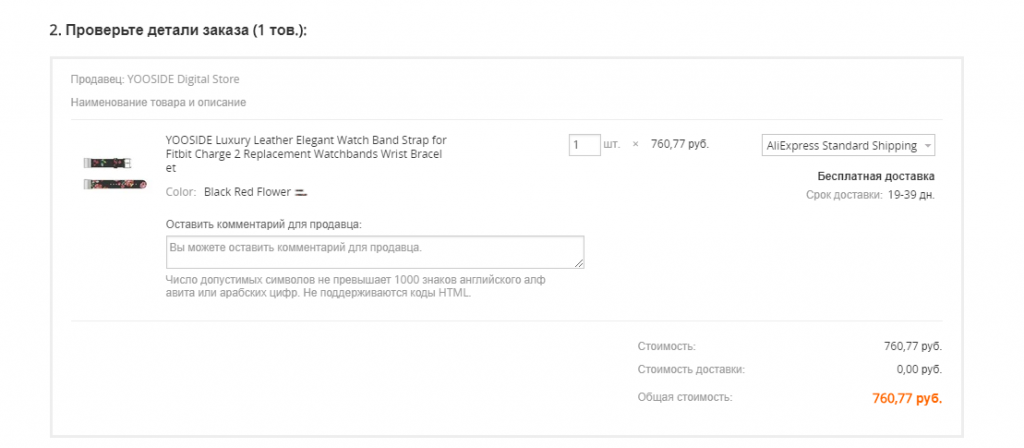Screen dimensions: 1024x448
Task: Open the YOOSIDE Digital Store seller link
Action: coord(183,79)
